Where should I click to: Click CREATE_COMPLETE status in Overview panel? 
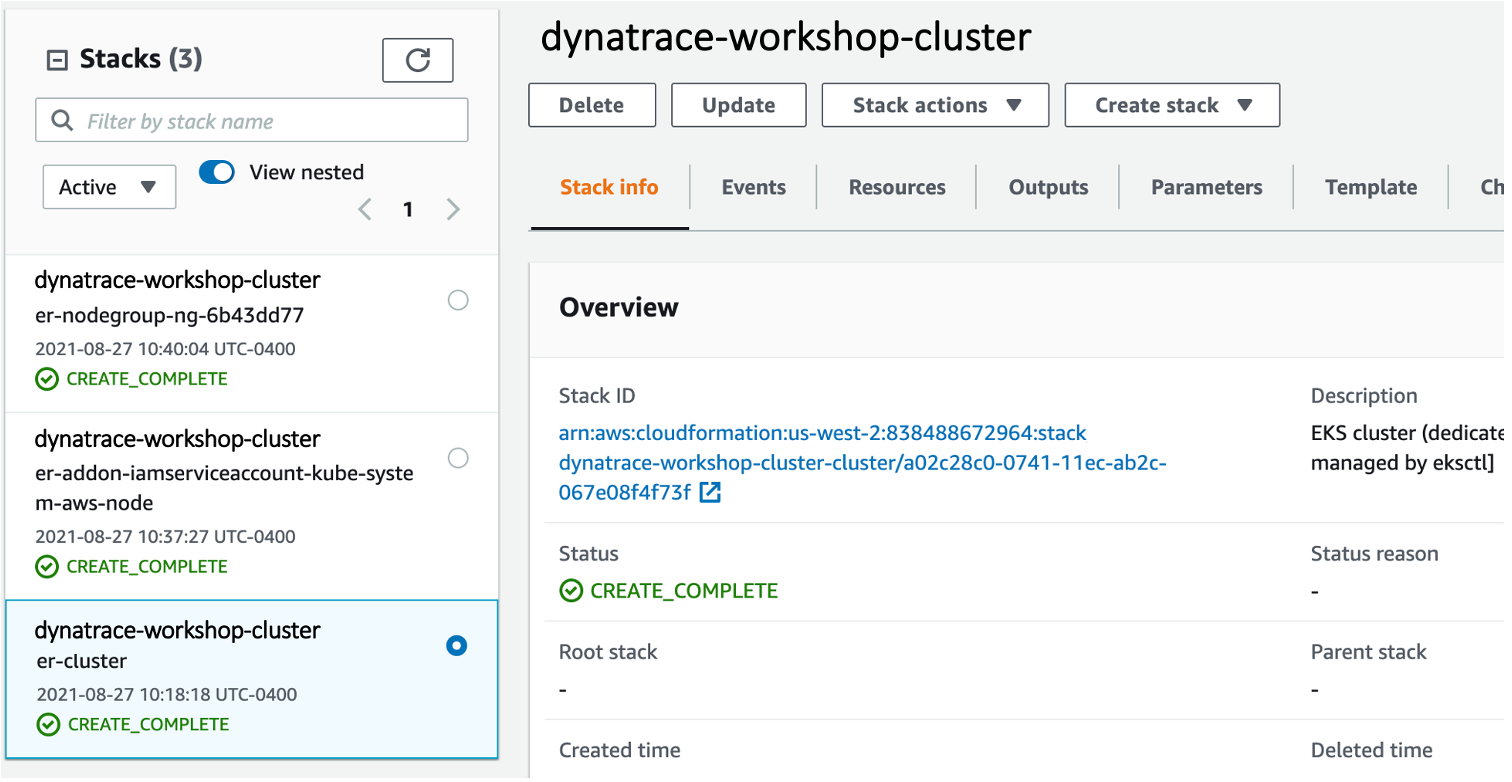684,591
